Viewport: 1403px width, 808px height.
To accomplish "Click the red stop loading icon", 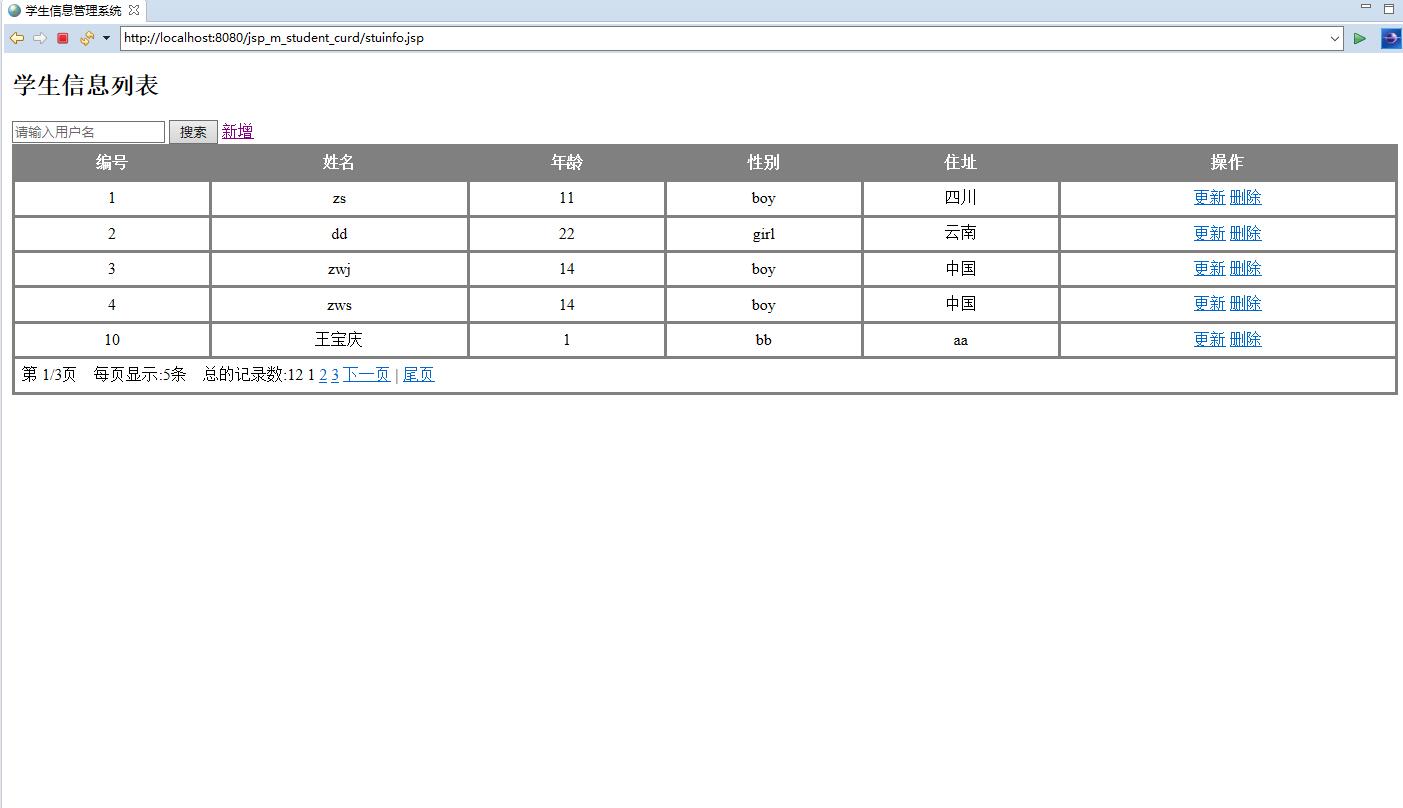I will pos(62,37).
